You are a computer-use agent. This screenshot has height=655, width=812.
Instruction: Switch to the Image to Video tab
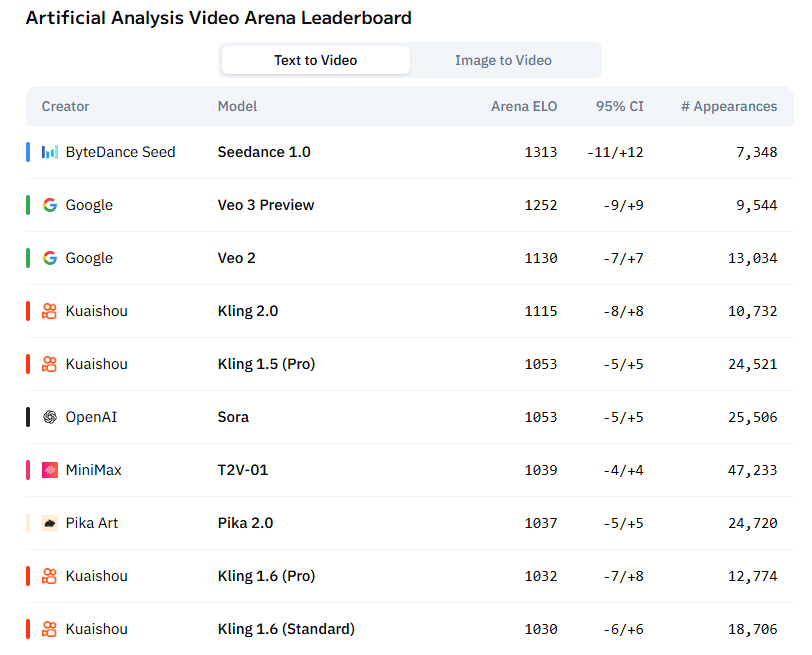[x=503, y=60]
